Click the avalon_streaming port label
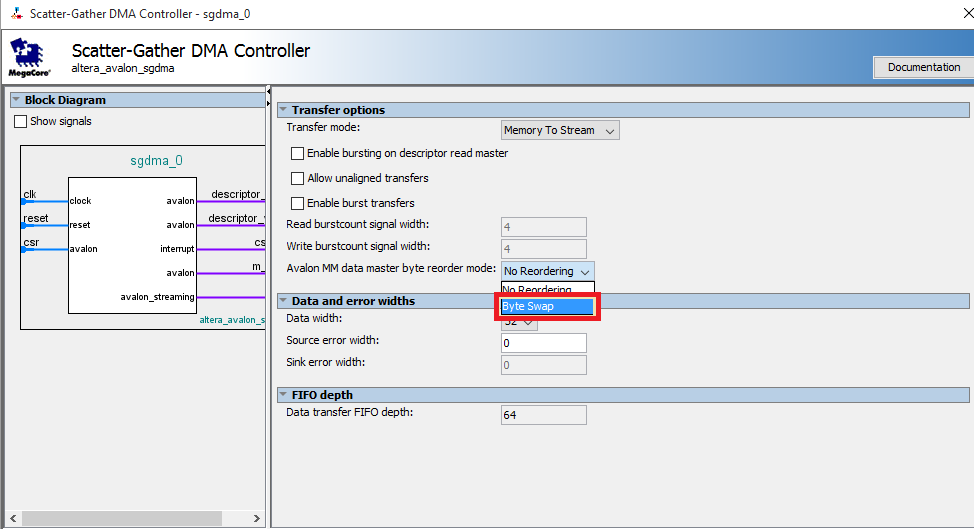 157,297
